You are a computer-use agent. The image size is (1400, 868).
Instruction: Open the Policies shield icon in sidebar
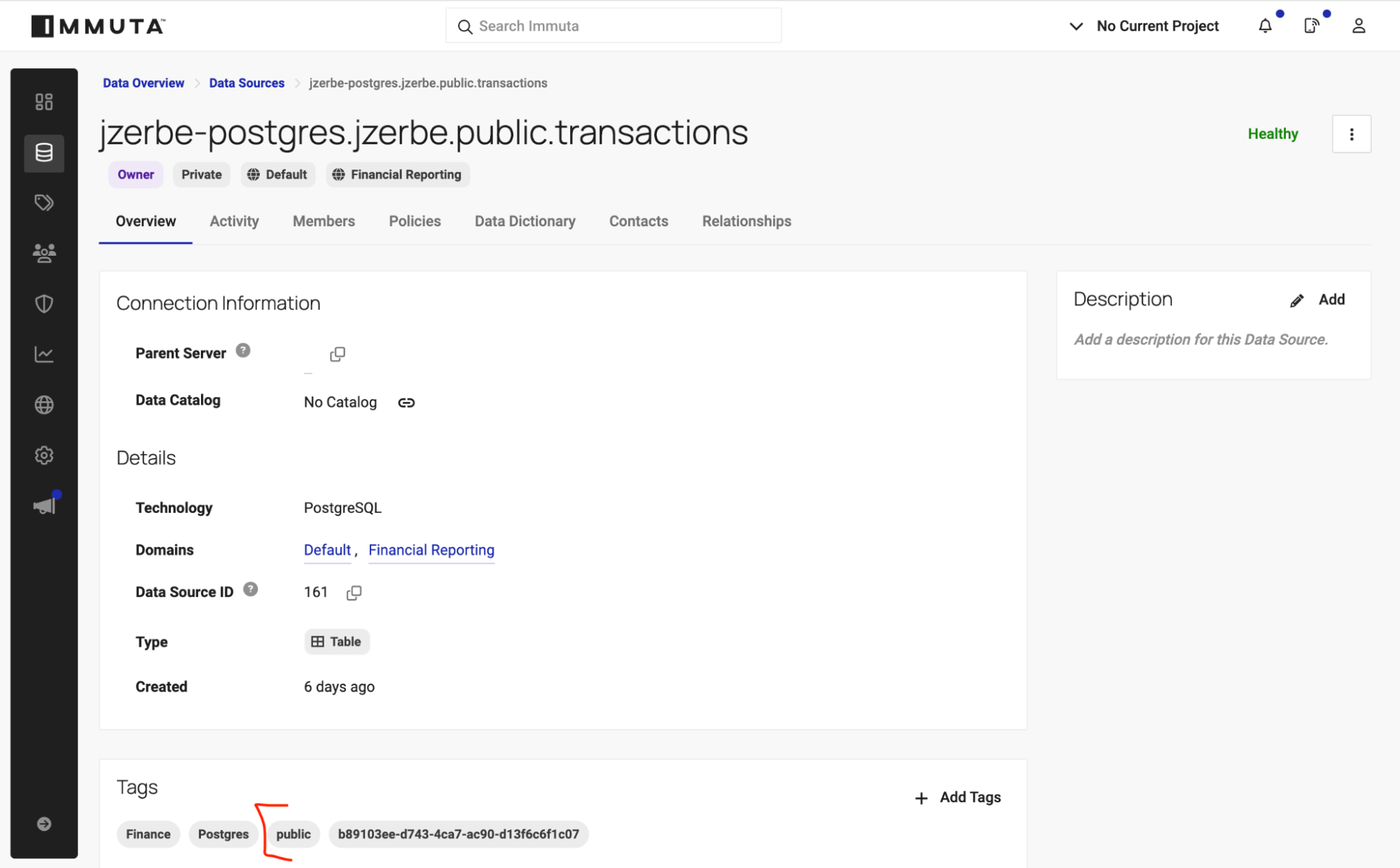pos(44,304)
